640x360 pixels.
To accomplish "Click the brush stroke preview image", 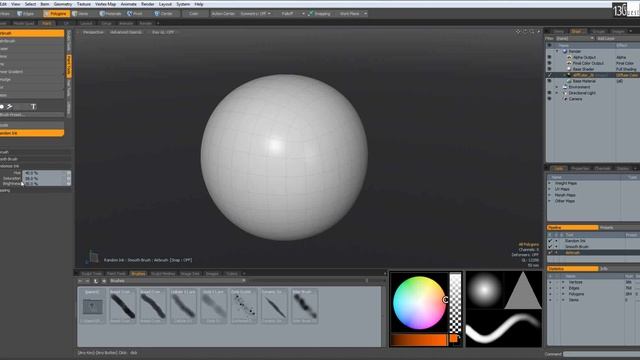I will (504, 328).
